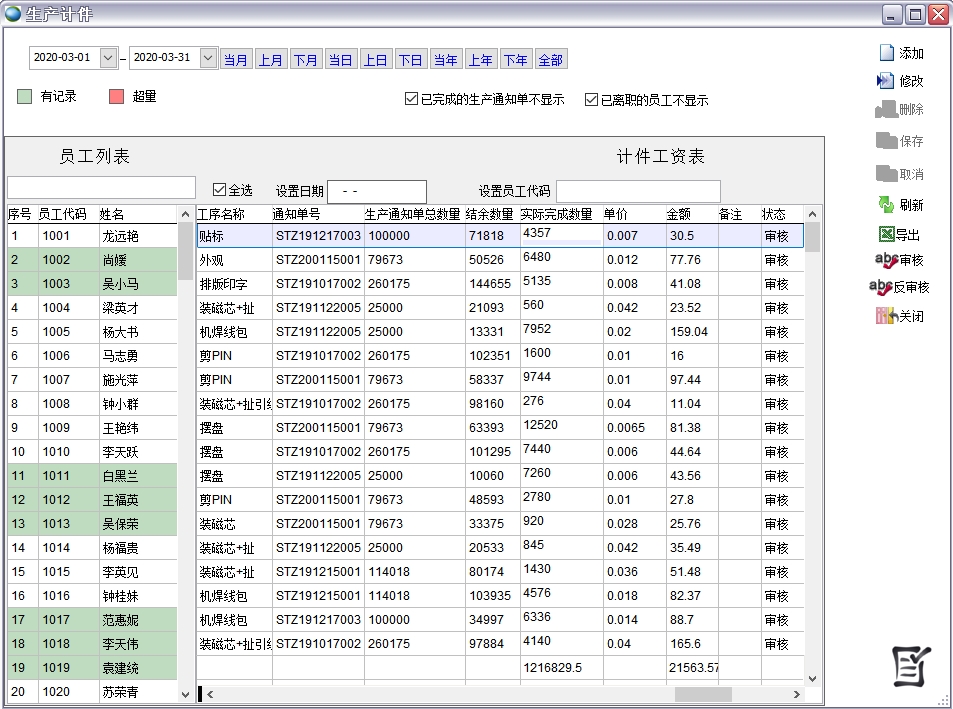Click the 修改 (Modify) icon

pyautogui.click(x=886, y=81)
